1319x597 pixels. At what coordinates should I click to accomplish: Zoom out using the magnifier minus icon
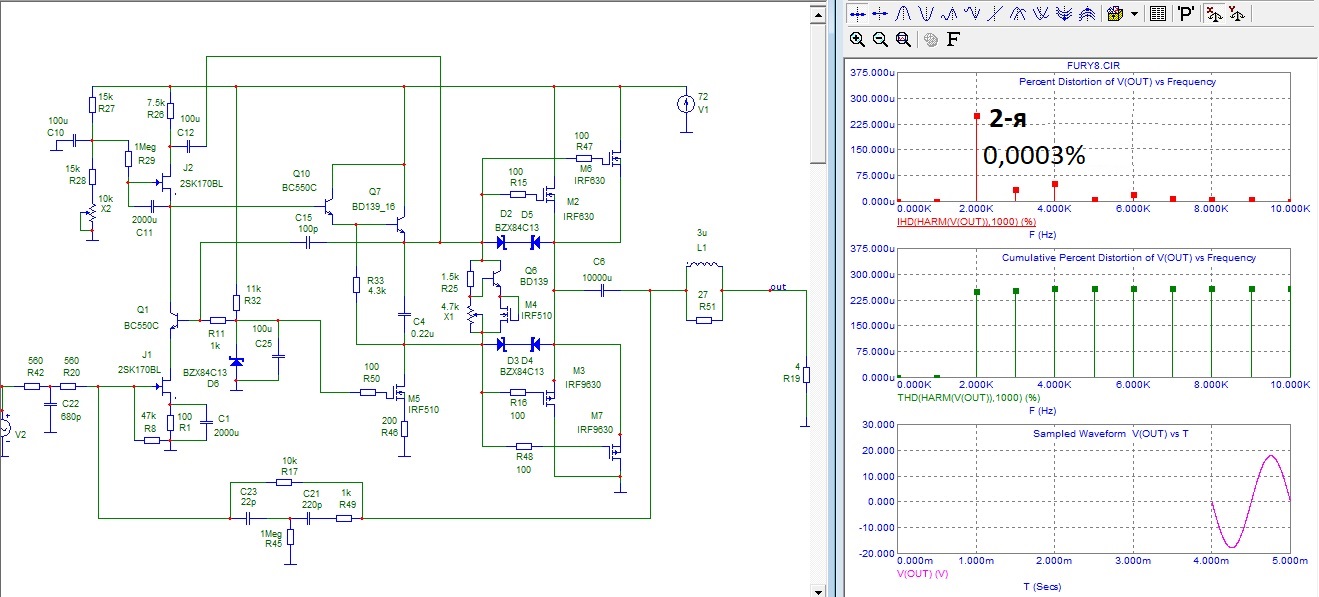click(880, 40)
